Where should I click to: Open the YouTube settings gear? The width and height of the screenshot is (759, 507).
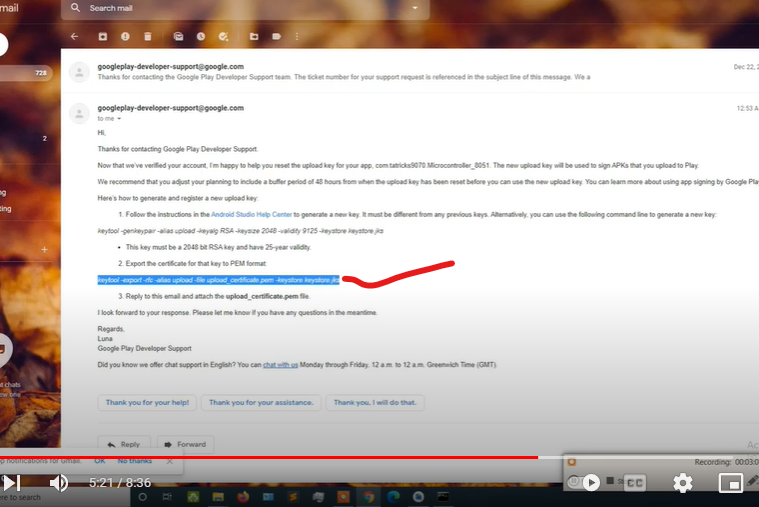(683, 482)
